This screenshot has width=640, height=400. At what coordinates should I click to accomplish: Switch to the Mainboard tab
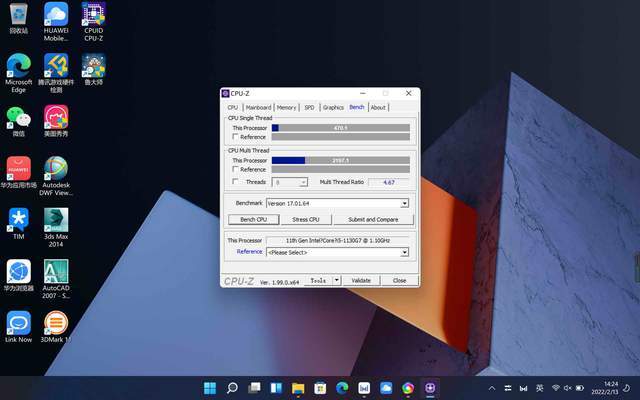point(258,107)
